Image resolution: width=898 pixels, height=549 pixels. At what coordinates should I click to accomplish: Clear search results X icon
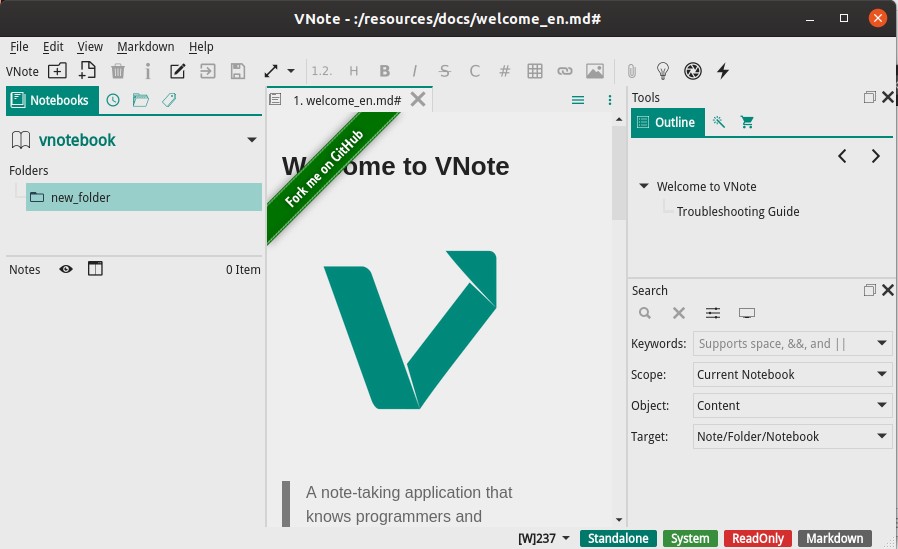coord(679,313)
